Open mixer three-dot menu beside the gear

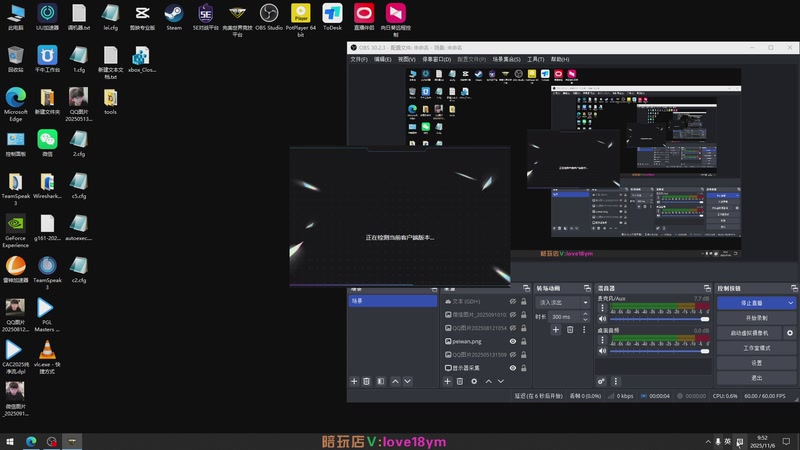tap(616, 381)
